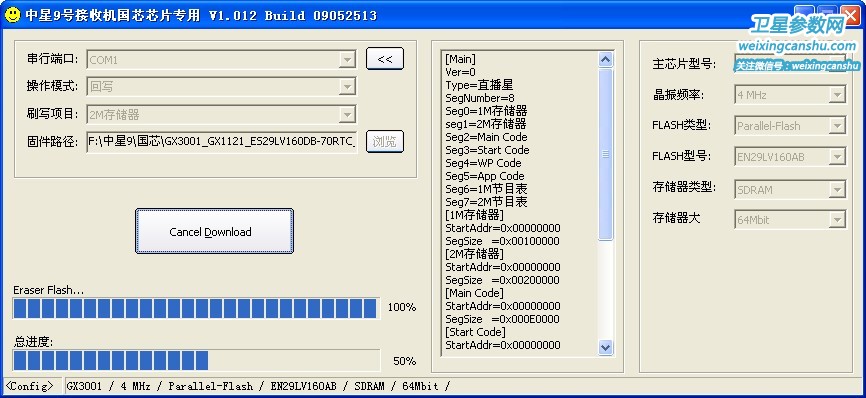This screenshot has width=866, height=398.
Task: Click the Cancel Download button
Action: [x=214, y=231]
